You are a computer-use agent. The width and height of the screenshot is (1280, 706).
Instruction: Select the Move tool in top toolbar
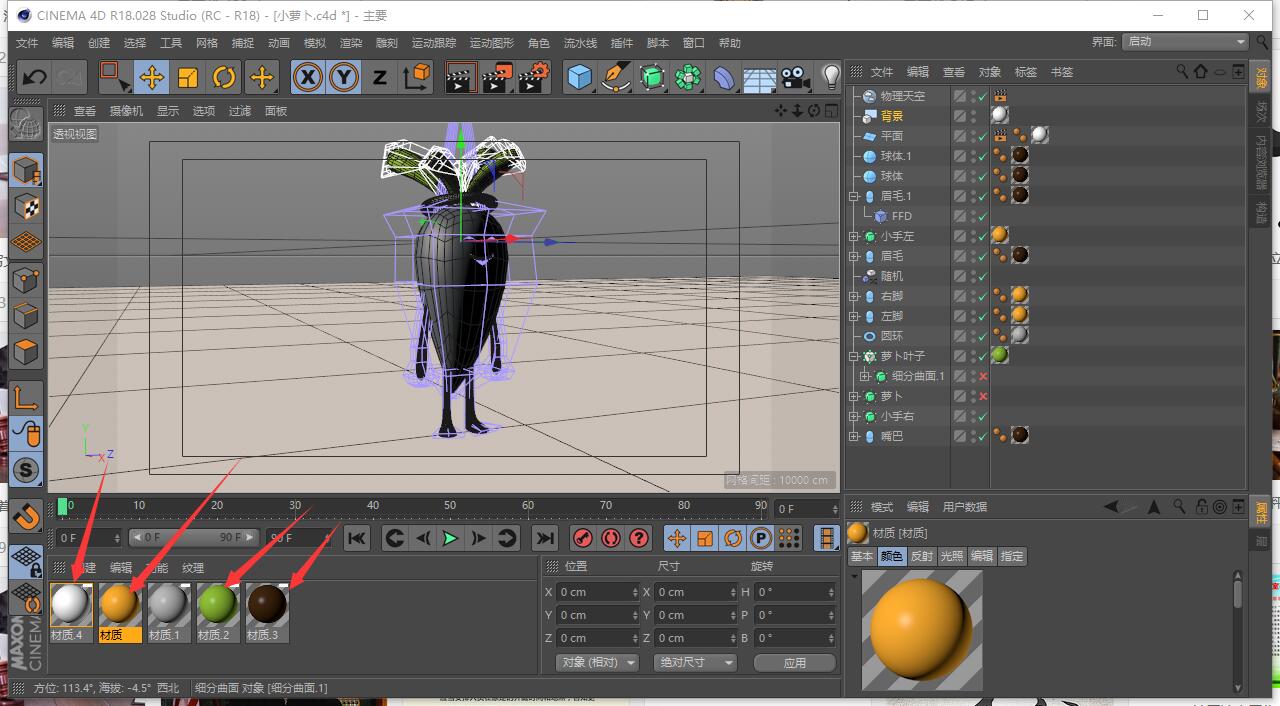pyautogui.click(x=152, y=77)
